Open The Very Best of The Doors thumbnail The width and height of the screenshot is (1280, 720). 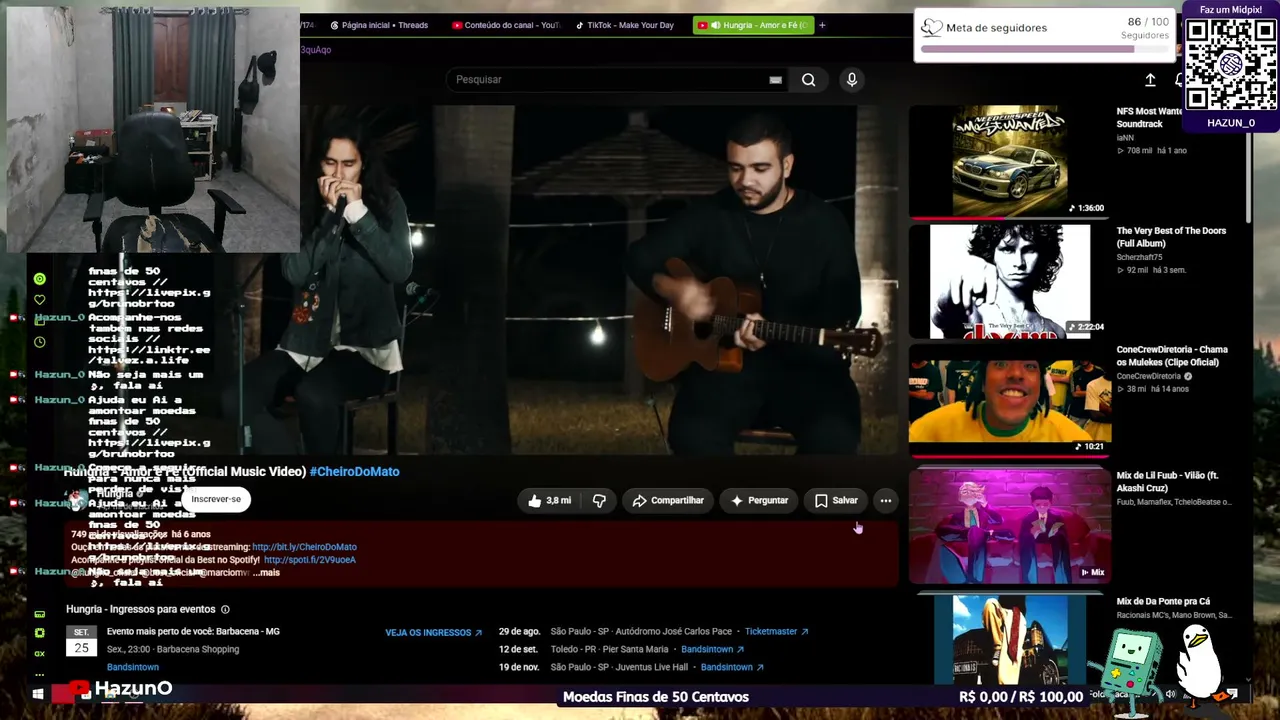[x=1010, y=281]
